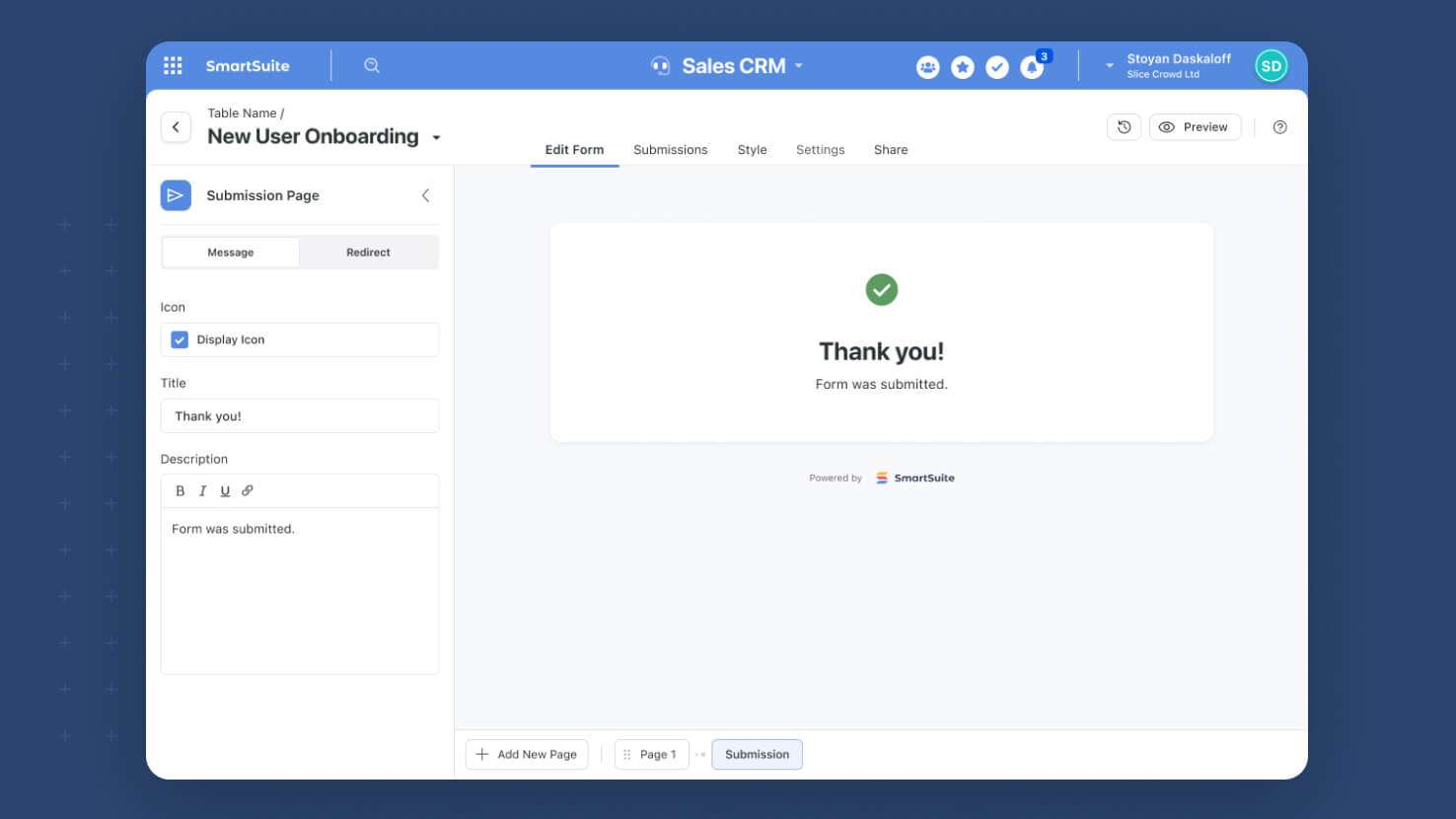Open the account dropdown beside Stoyan Daskaloff
Screen dimensions: 1456x819
1109,66
